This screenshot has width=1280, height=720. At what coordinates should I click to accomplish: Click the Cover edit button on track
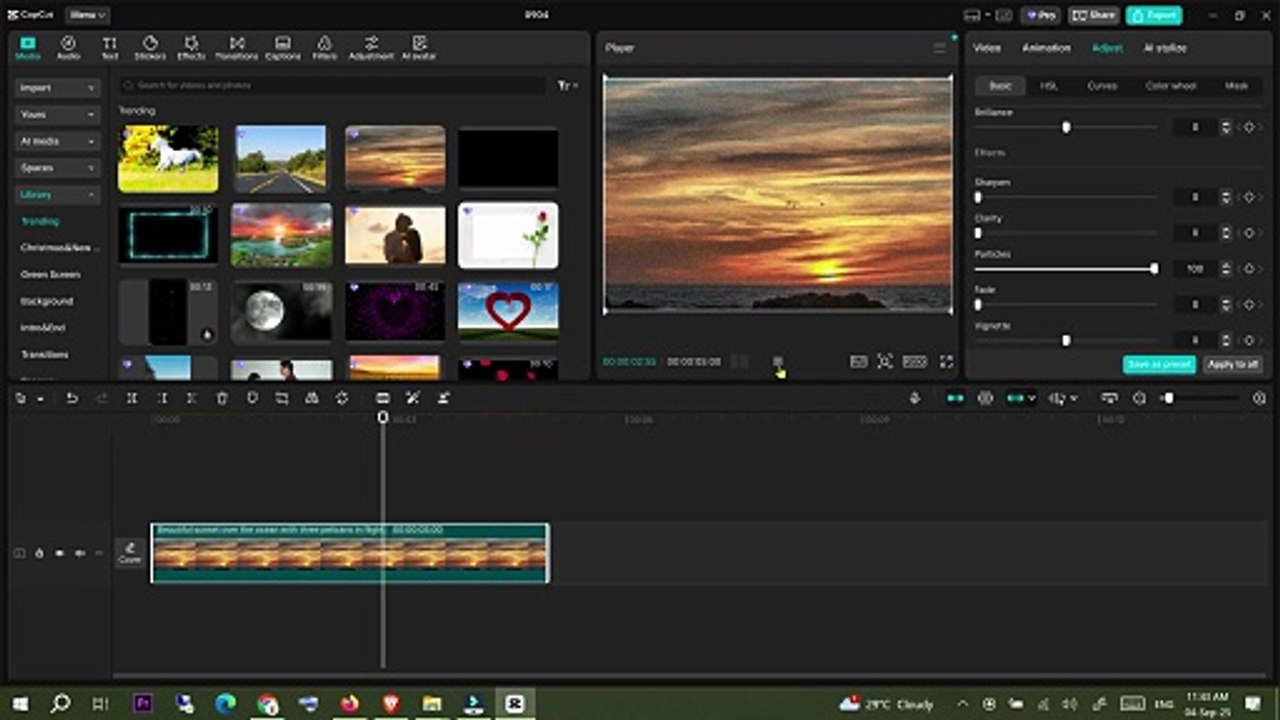tap(130, 553)
